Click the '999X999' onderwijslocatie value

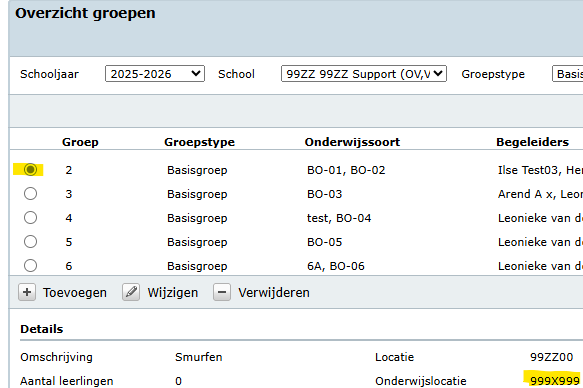click(555, 381)
